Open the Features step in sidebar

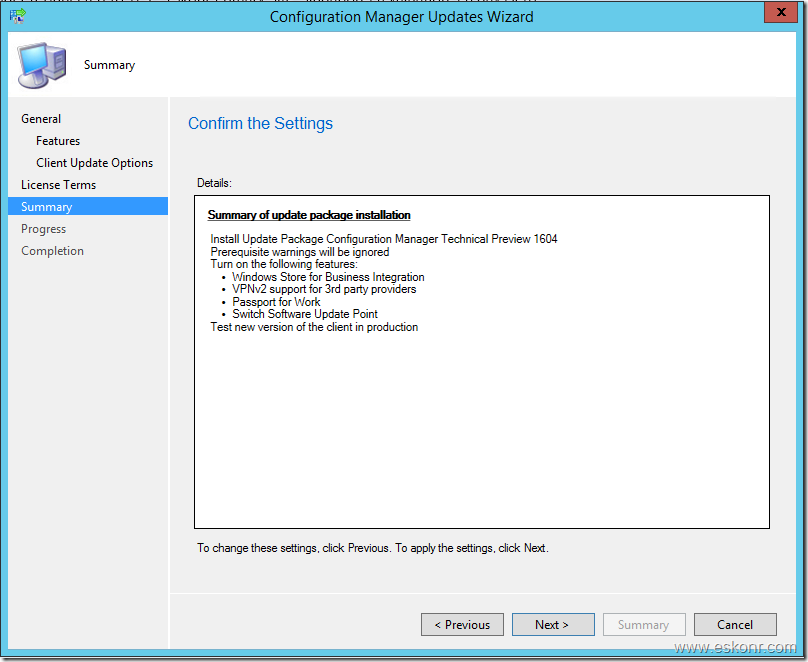pos(58,141)
